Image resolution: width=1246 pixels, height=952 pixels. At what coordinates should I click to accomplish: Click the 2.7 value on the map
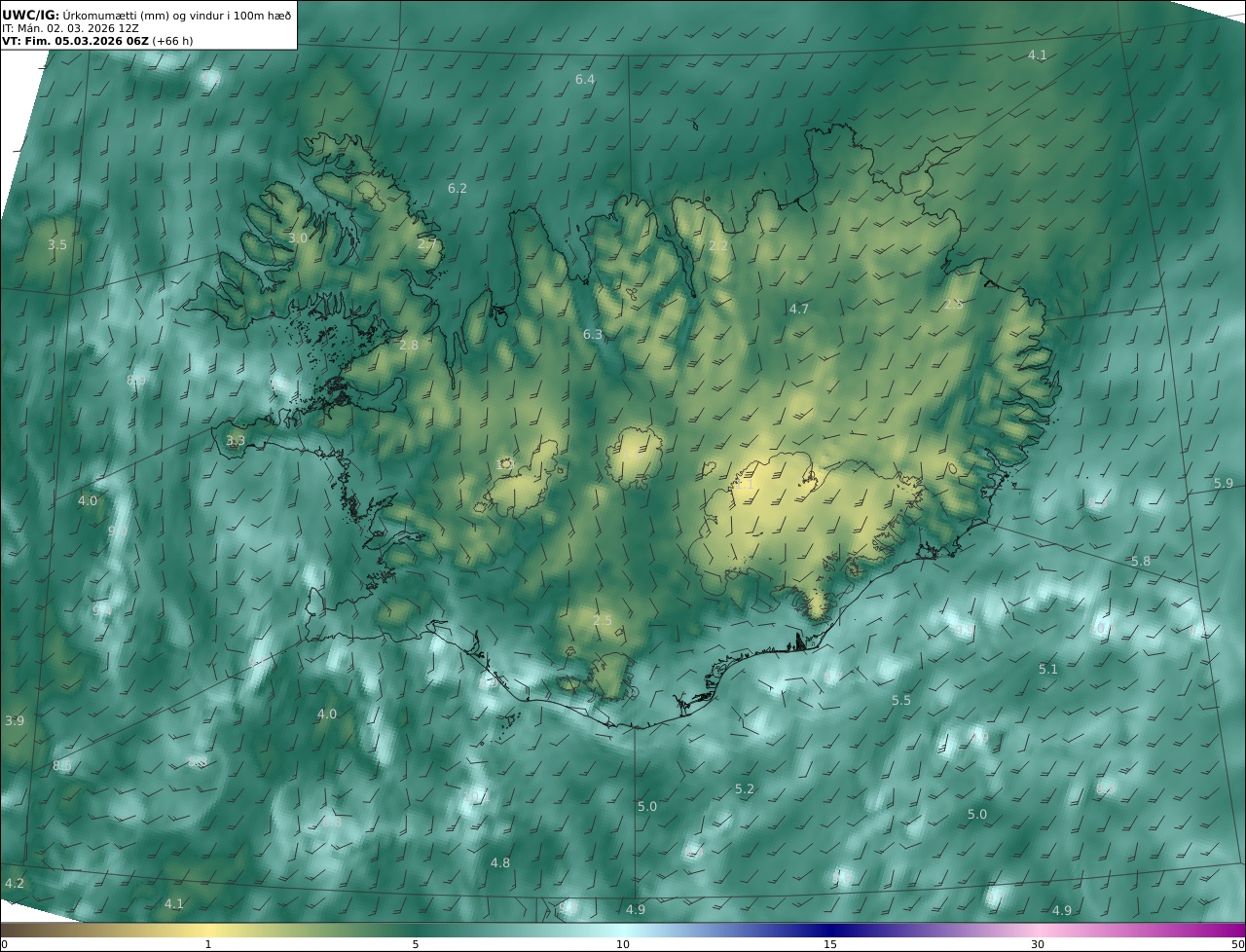coord(427,244)
